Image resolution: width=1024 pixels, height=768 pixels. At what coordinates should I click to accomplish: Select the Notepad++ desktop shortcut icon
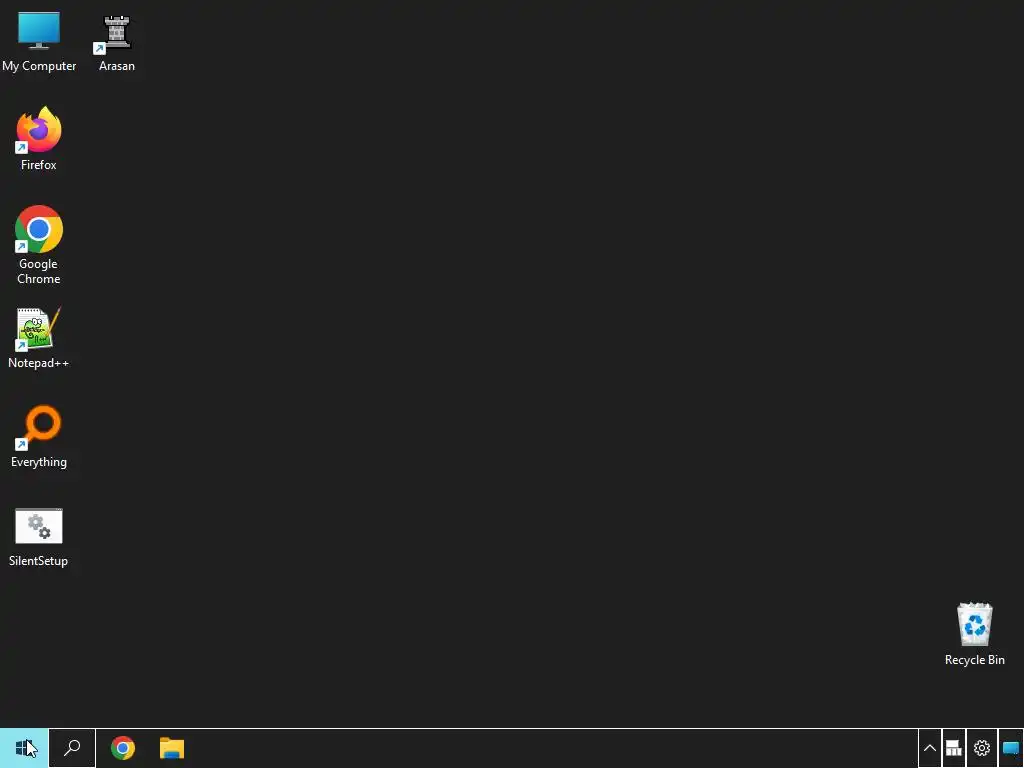[39, 328]
